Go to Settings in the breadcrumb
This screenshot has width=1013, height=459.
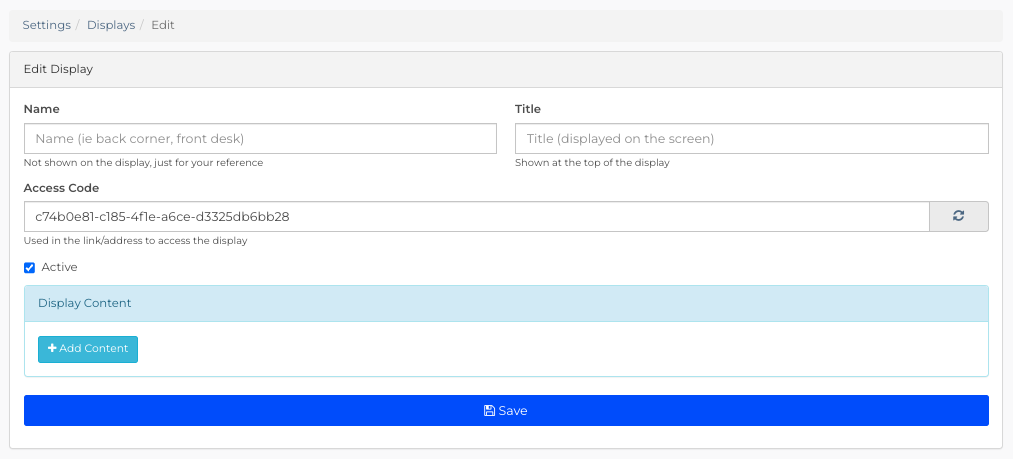point(47,25)
